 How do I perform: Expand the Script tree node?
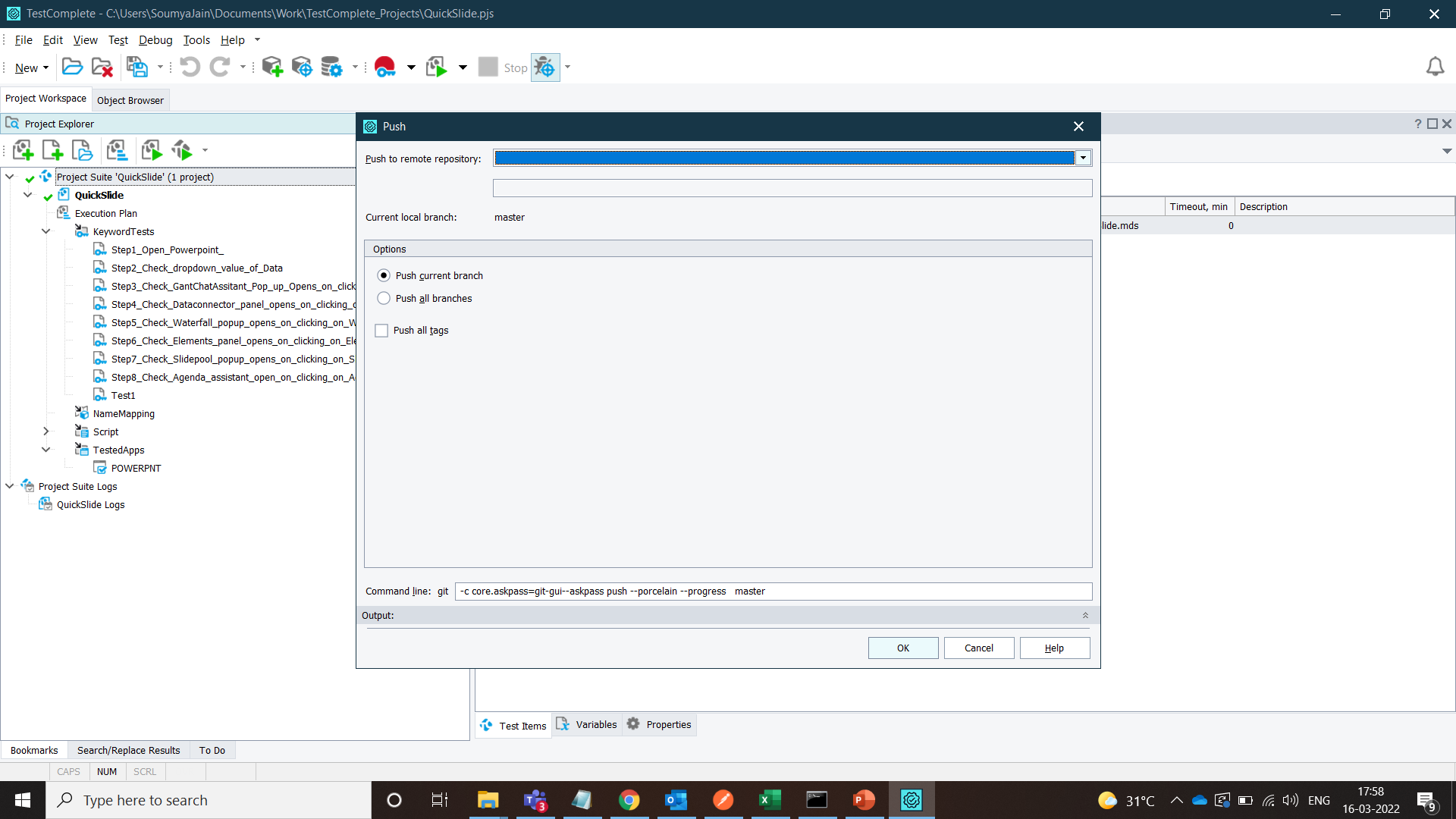pos(45,431)
